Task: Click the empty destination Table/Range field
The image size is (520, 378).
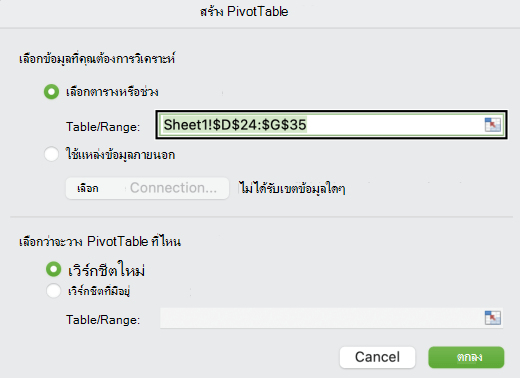Action: click(331, 318)
